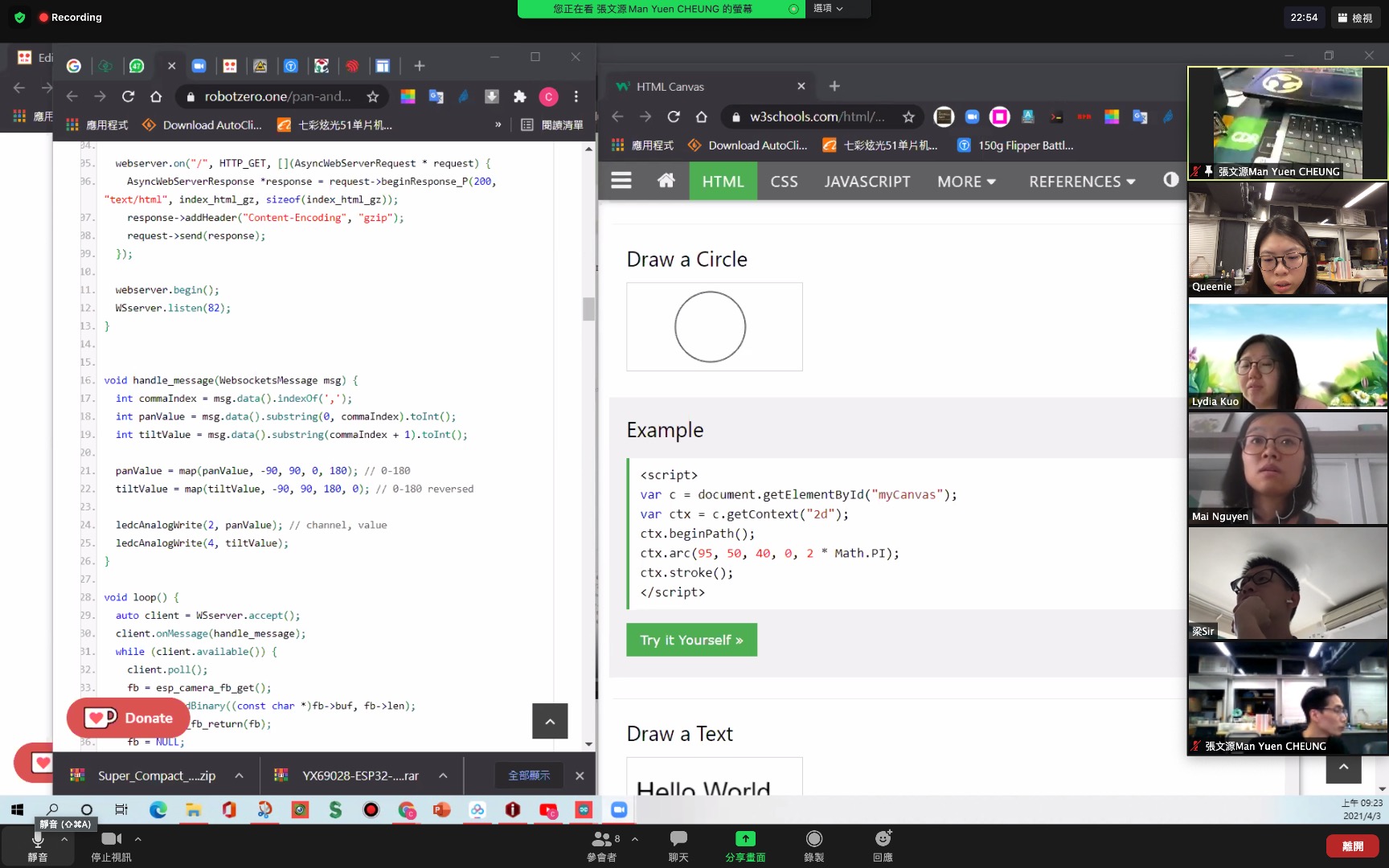
Task: Open the three-dot Chrome menu in the robotzero window
Action: pos(576,96)
